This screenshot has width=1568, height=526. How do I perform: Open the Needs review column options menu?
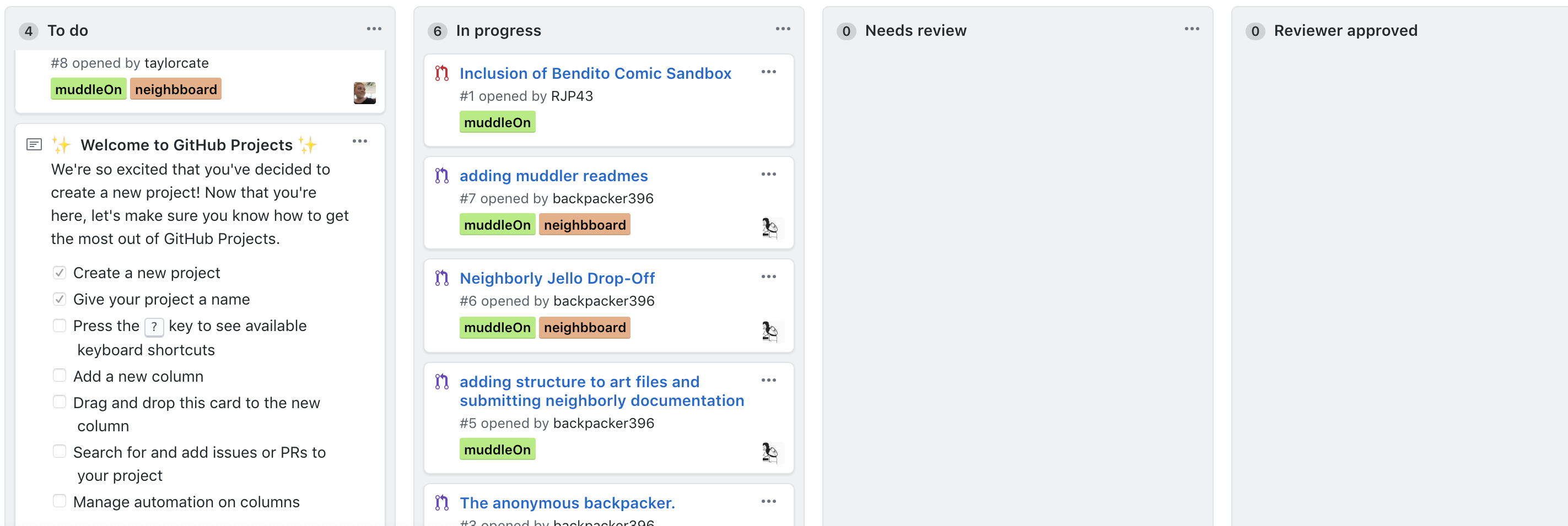[x=1191, y=29]
